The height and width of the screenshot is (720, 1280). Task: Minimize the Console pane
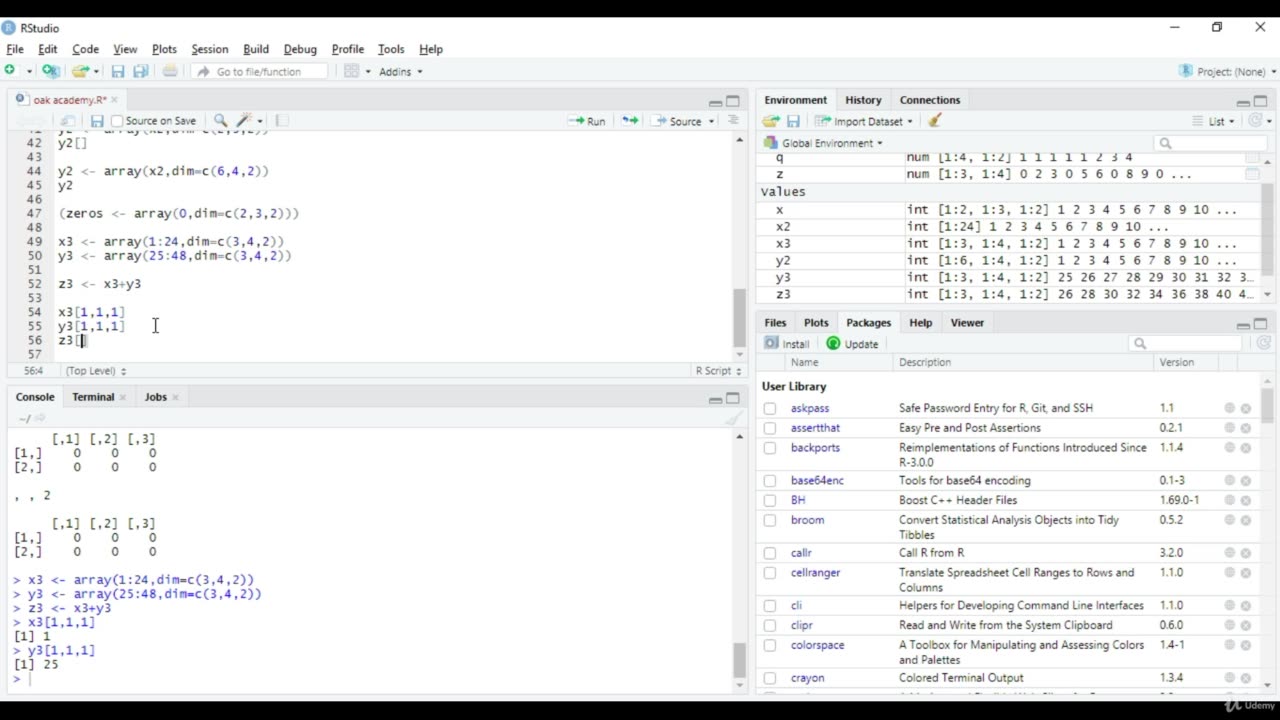coord(715,398)
